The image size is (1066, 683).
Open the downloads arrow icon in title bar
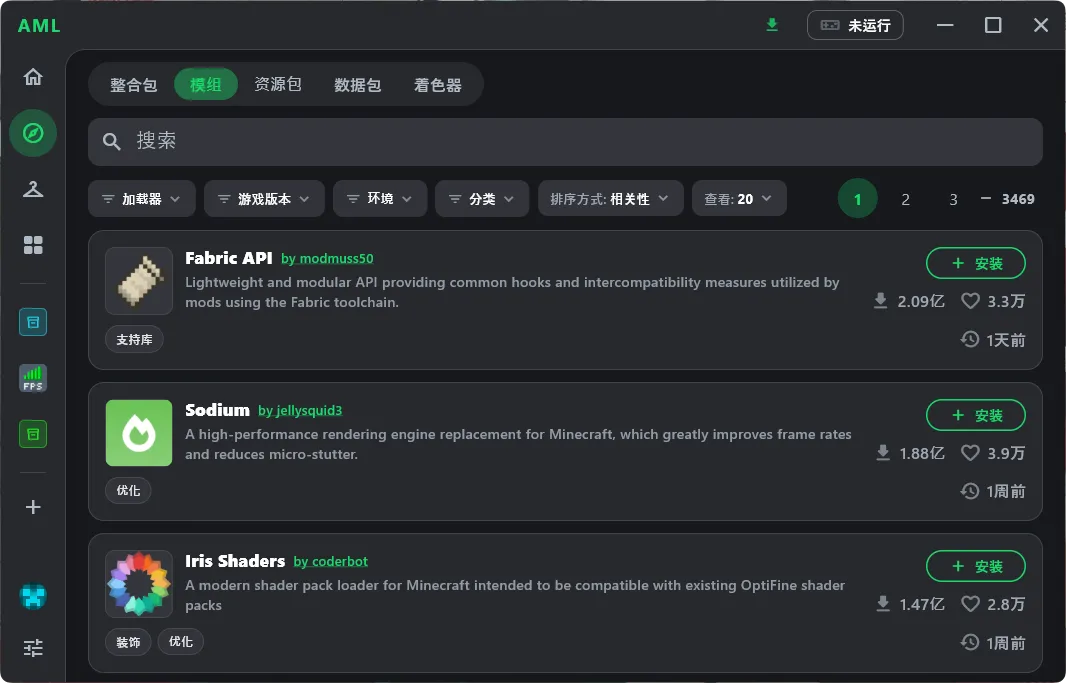(772, 25)
